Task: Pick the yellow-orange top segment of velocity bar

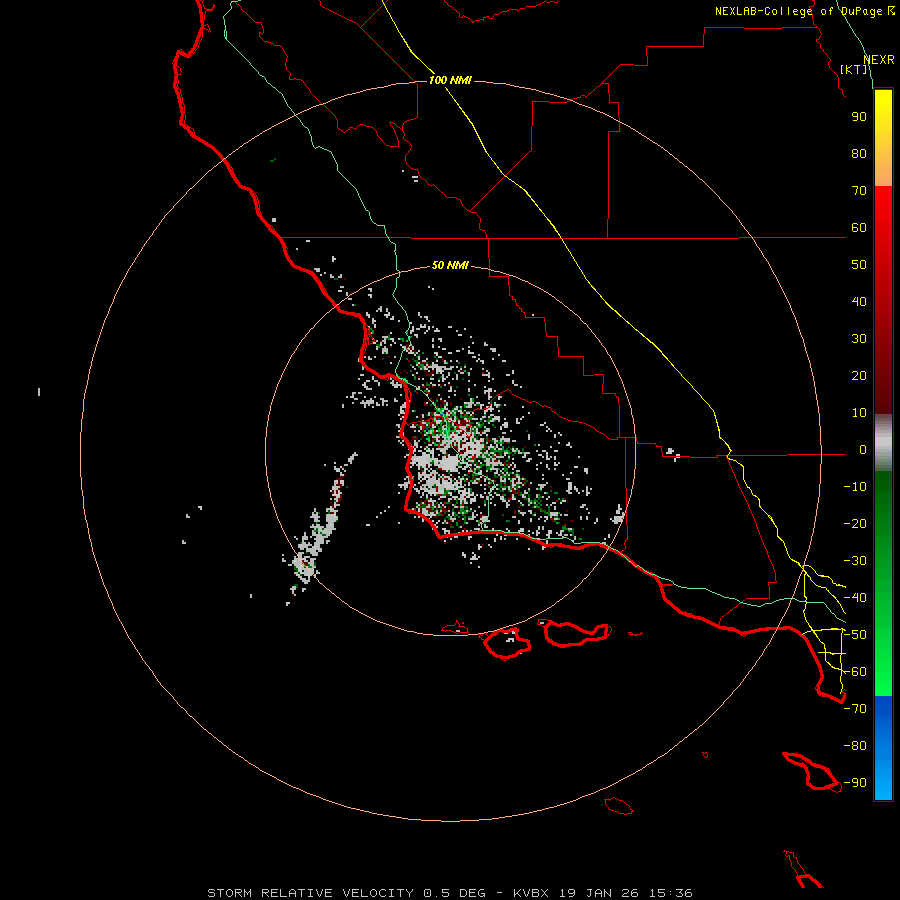Action: [x=883, y=138]
